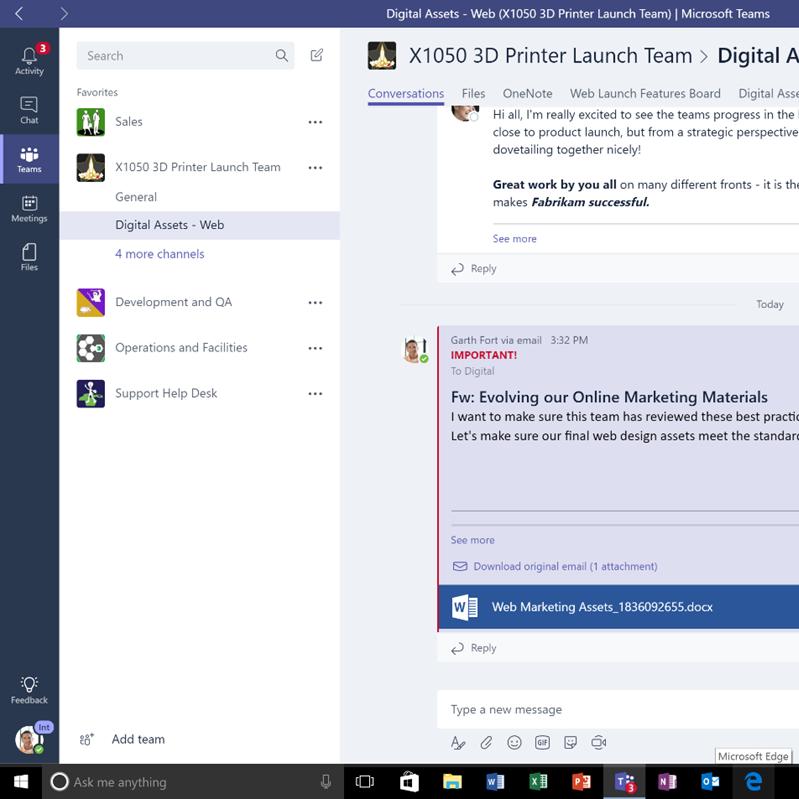Click the Add team icon
This screenshot has width=799, height=799.
pos(87,739)
